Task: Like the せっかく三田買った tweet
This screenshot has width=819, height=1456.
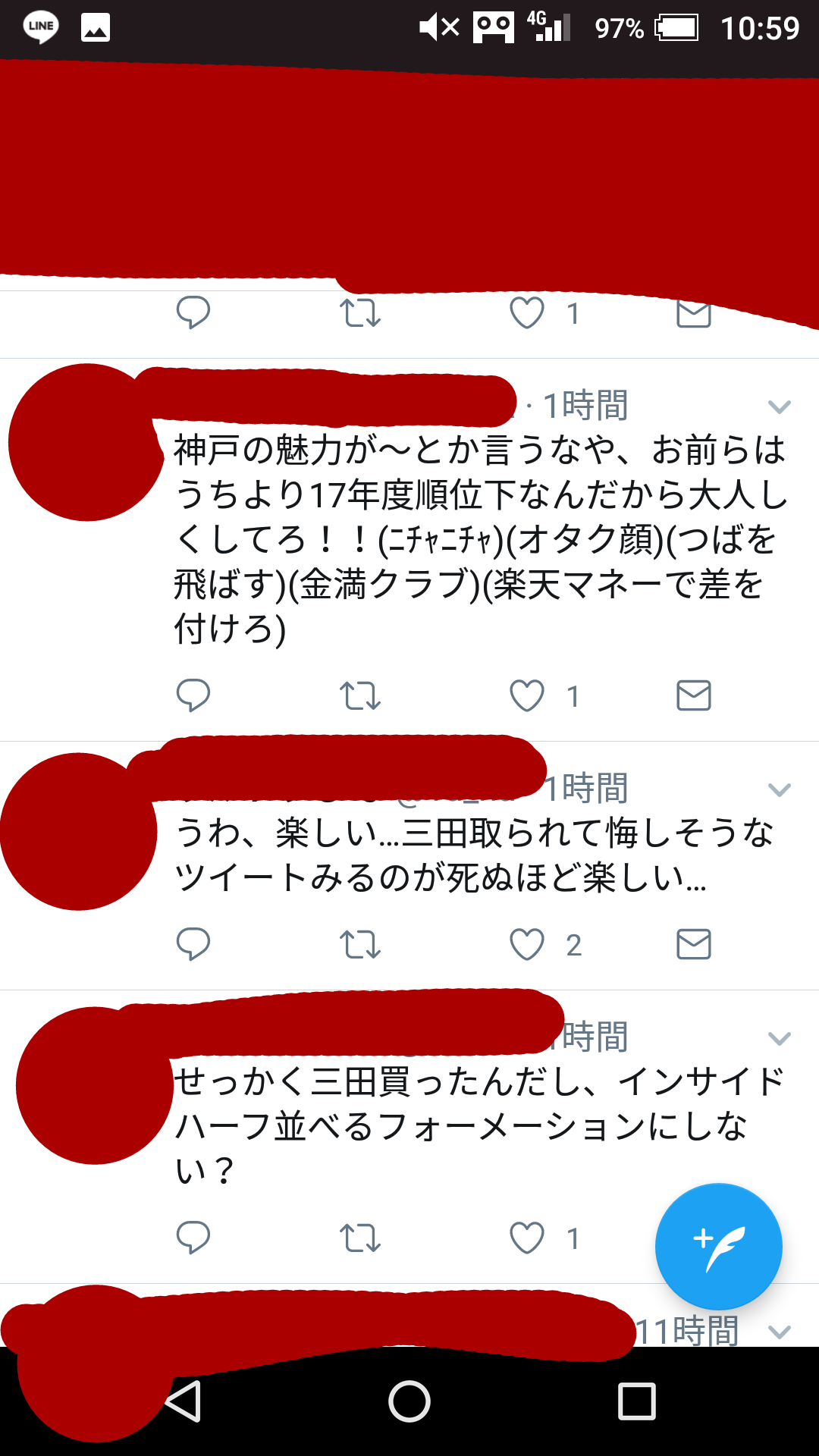Action: click(527, 1238)
